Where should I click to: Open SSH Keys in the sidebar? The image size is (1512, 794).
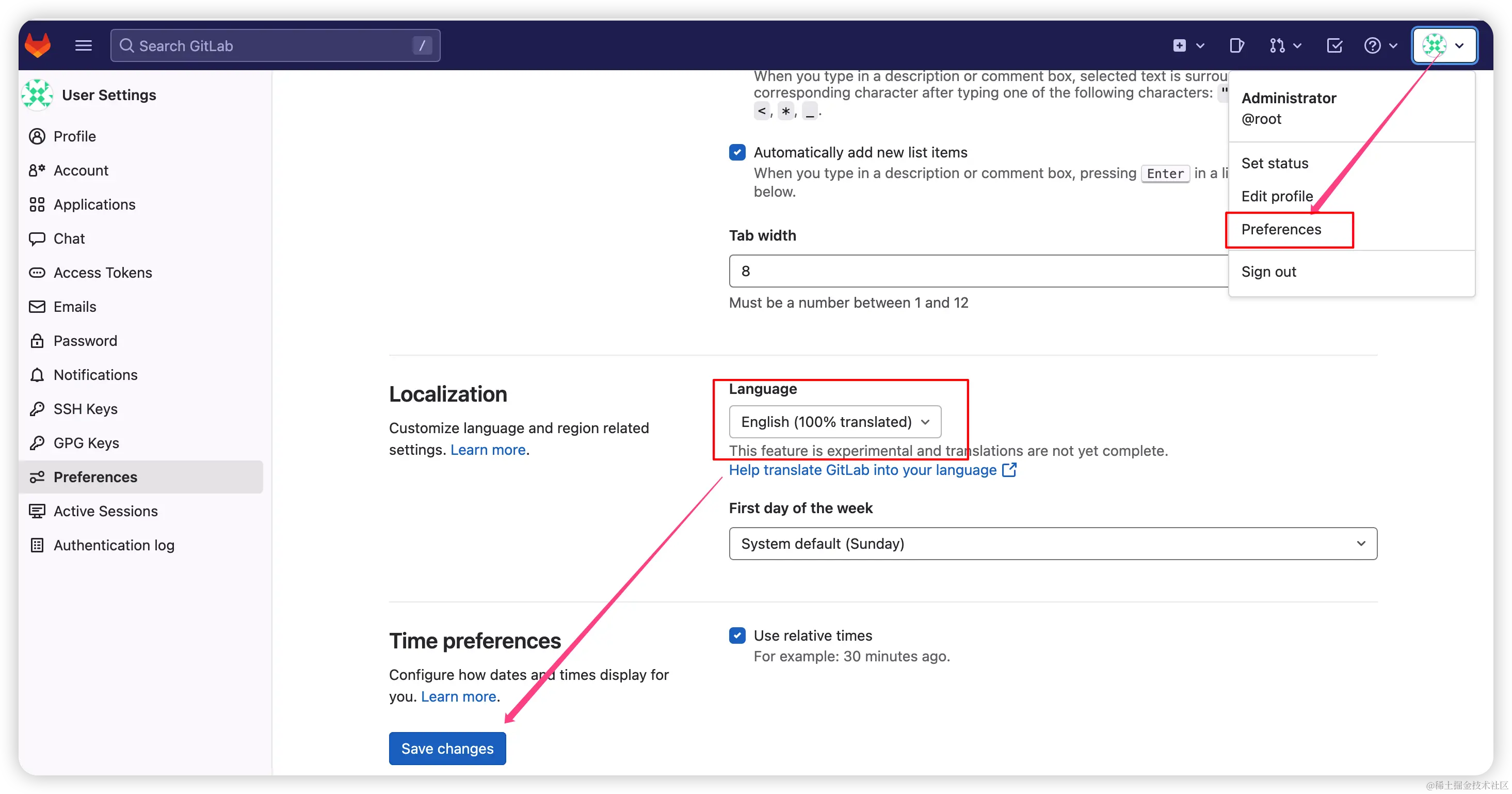coord(85,409)
